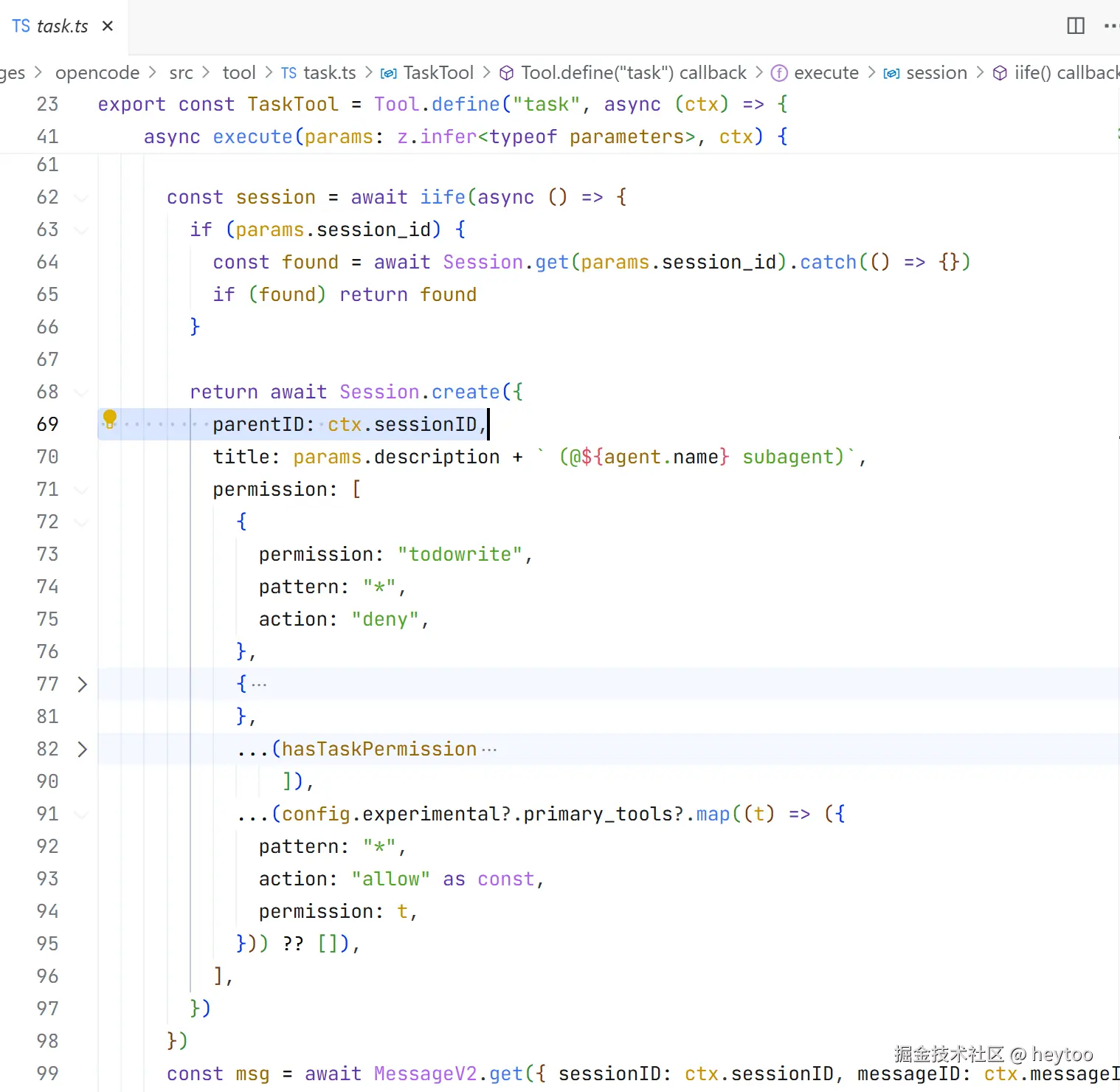Click line number 69 in the gutter
This screenshot has width=1120, height=1092.
pos(47,424)
